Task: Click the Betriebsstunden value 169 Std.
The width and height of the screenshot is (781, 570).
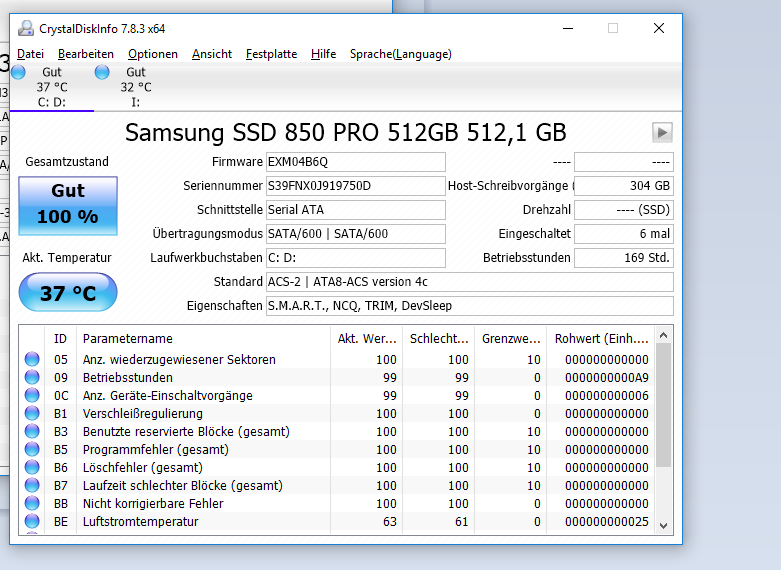Action: 624,258
